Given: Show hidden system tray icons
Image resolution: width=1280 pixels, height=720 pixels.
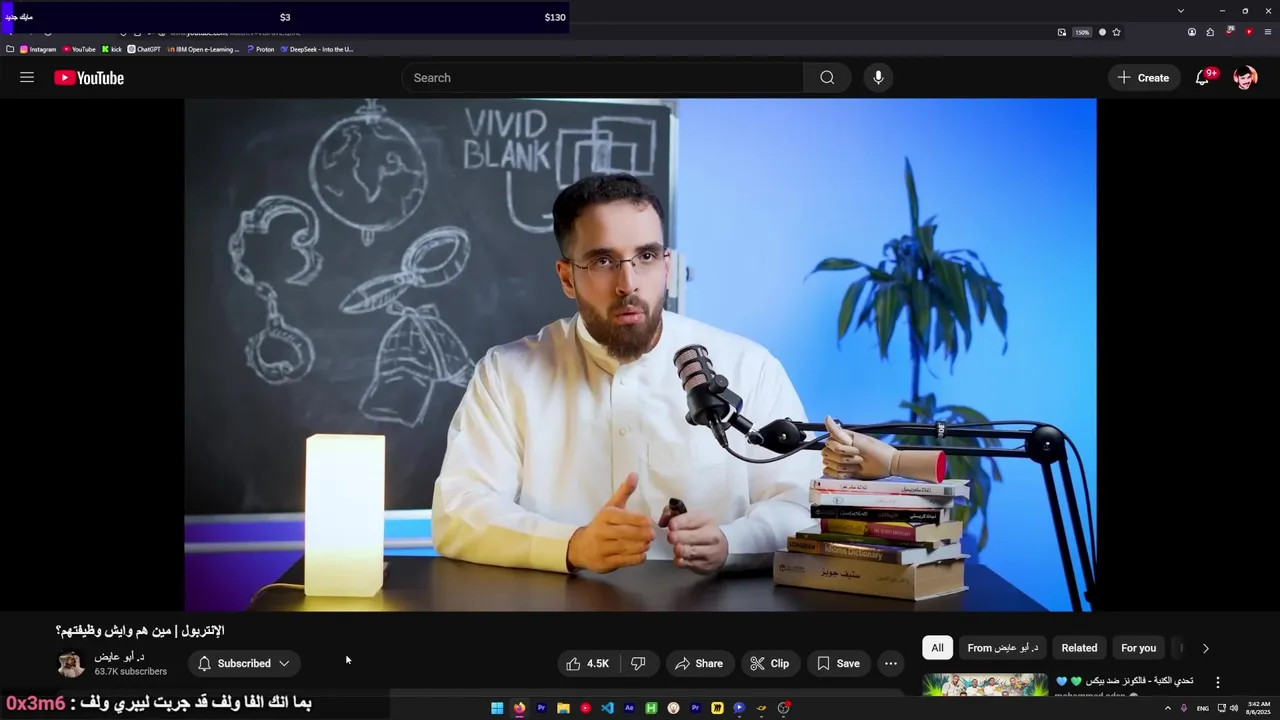Looking at the screenshot, I should coord(1167,708).
